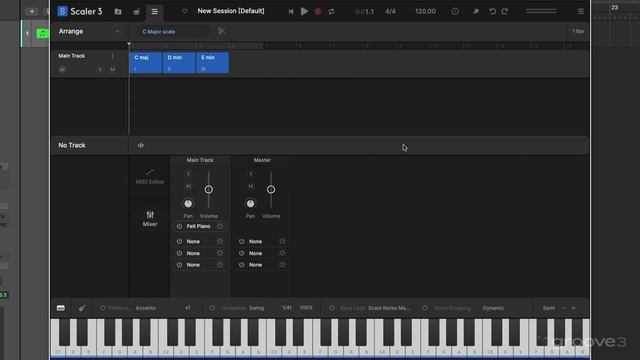
Task: Click the round icon under Main Track name
Action: [62, 69]
